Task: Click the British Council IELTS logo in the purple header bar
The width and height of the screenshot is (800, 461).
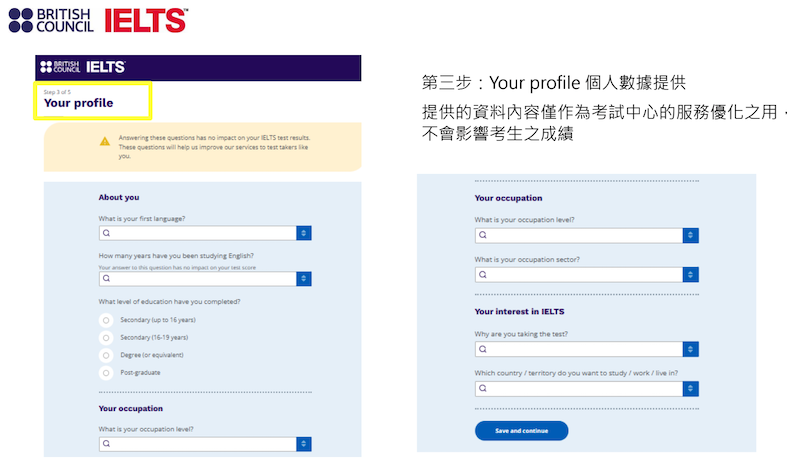Action: click(x=83, y=67)
